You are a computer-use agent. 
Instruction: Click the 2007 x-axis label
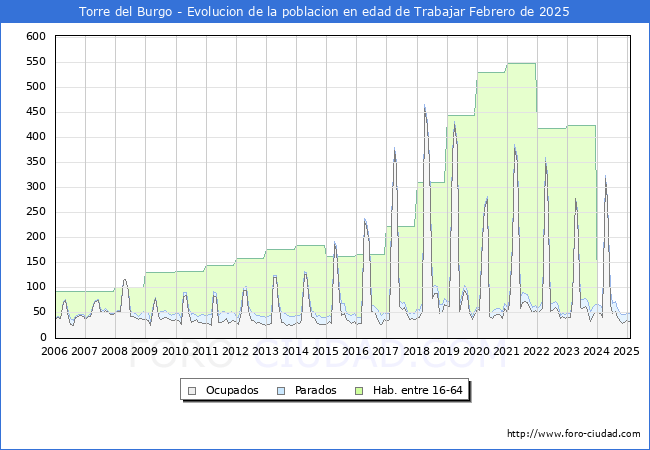point(84,351)
